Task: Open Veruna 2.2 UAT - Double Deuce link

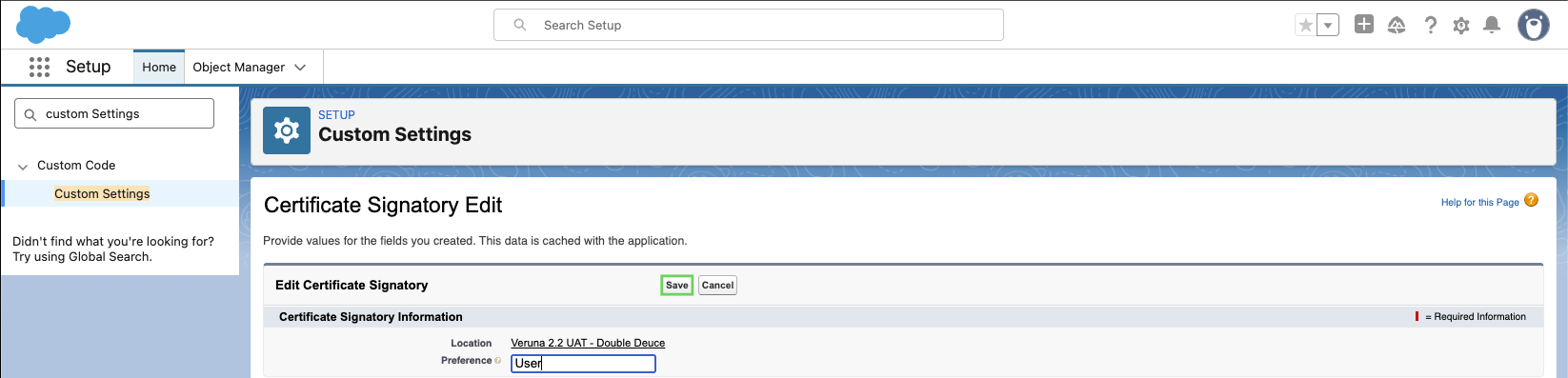Action: click(588, 343)
